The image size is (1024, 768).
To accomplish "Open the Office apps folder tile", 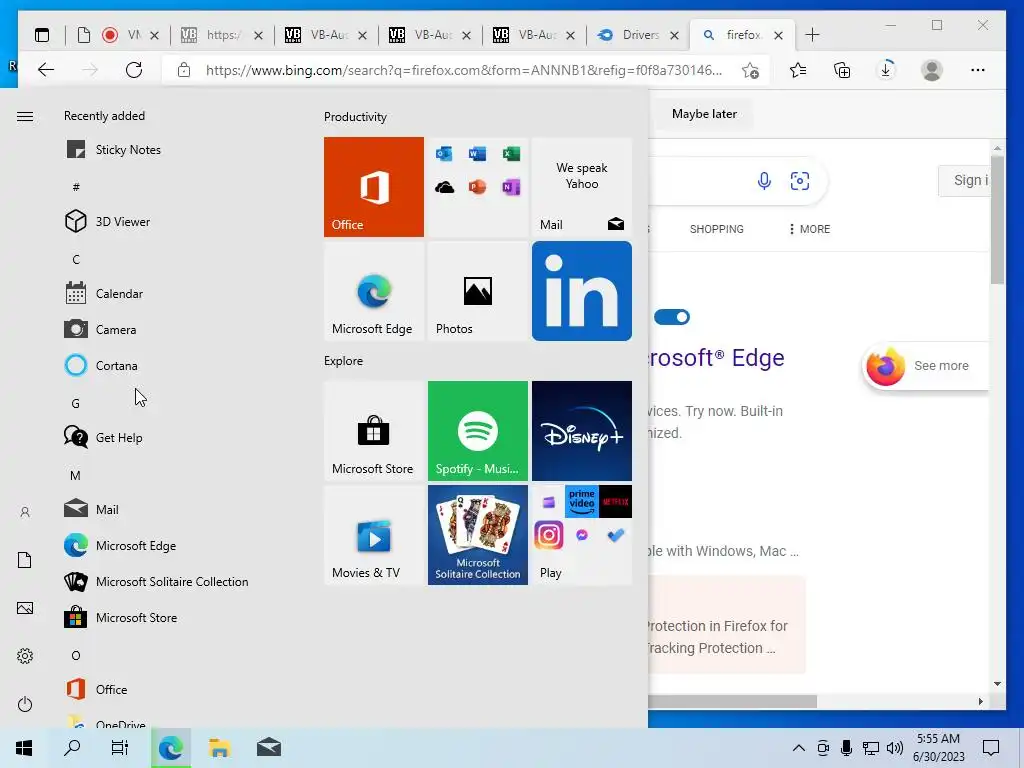I will [477, 187].
